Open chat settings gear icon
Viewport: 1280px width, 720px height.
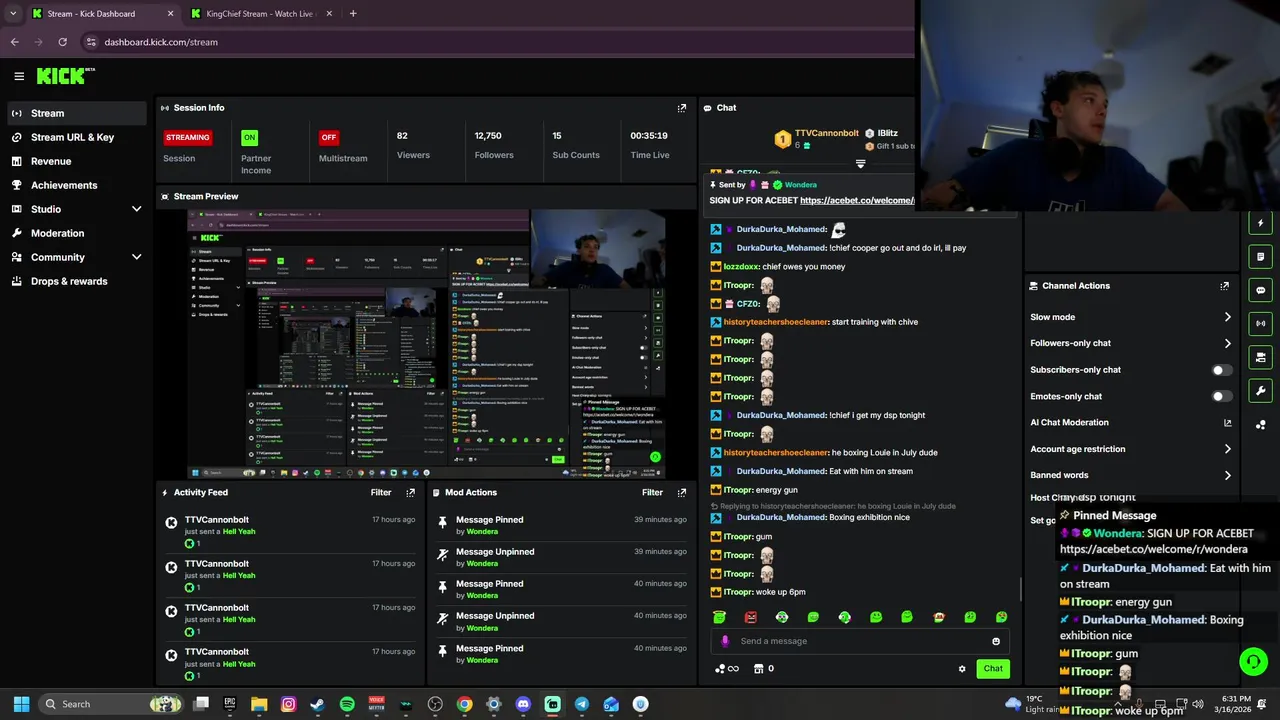962,669
